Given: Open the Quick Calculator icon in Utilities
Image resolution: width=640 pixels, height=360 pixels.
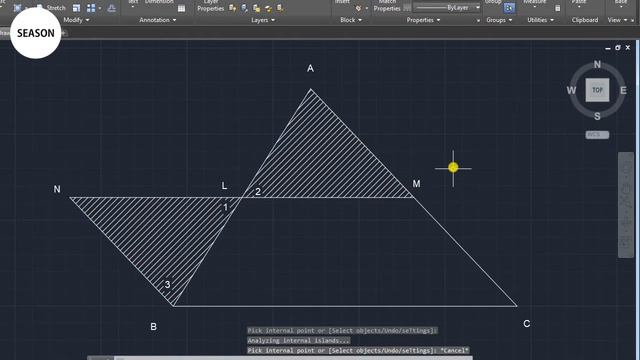Looking at the screenshot, I should tap(558, 8).
